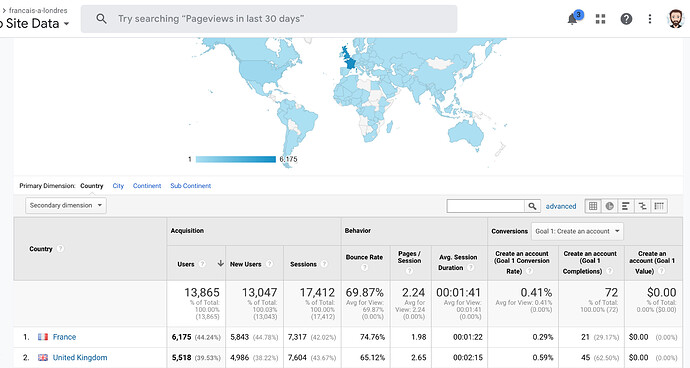The height and width of the screenshot is (368, 690).
Task: Open the three-dot more options menu
Action: 650,19
